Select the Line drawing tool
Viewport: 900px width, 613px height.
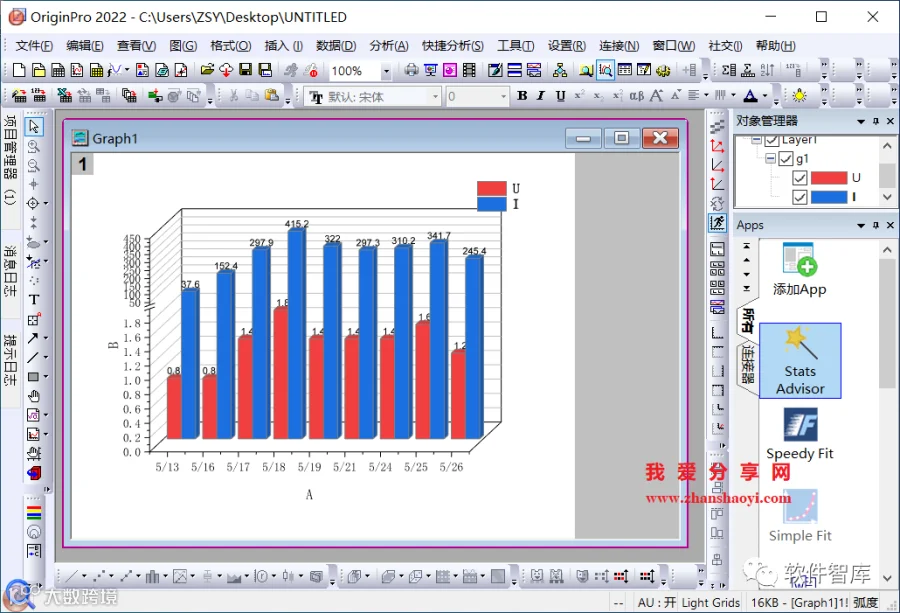tap(33, 358)
